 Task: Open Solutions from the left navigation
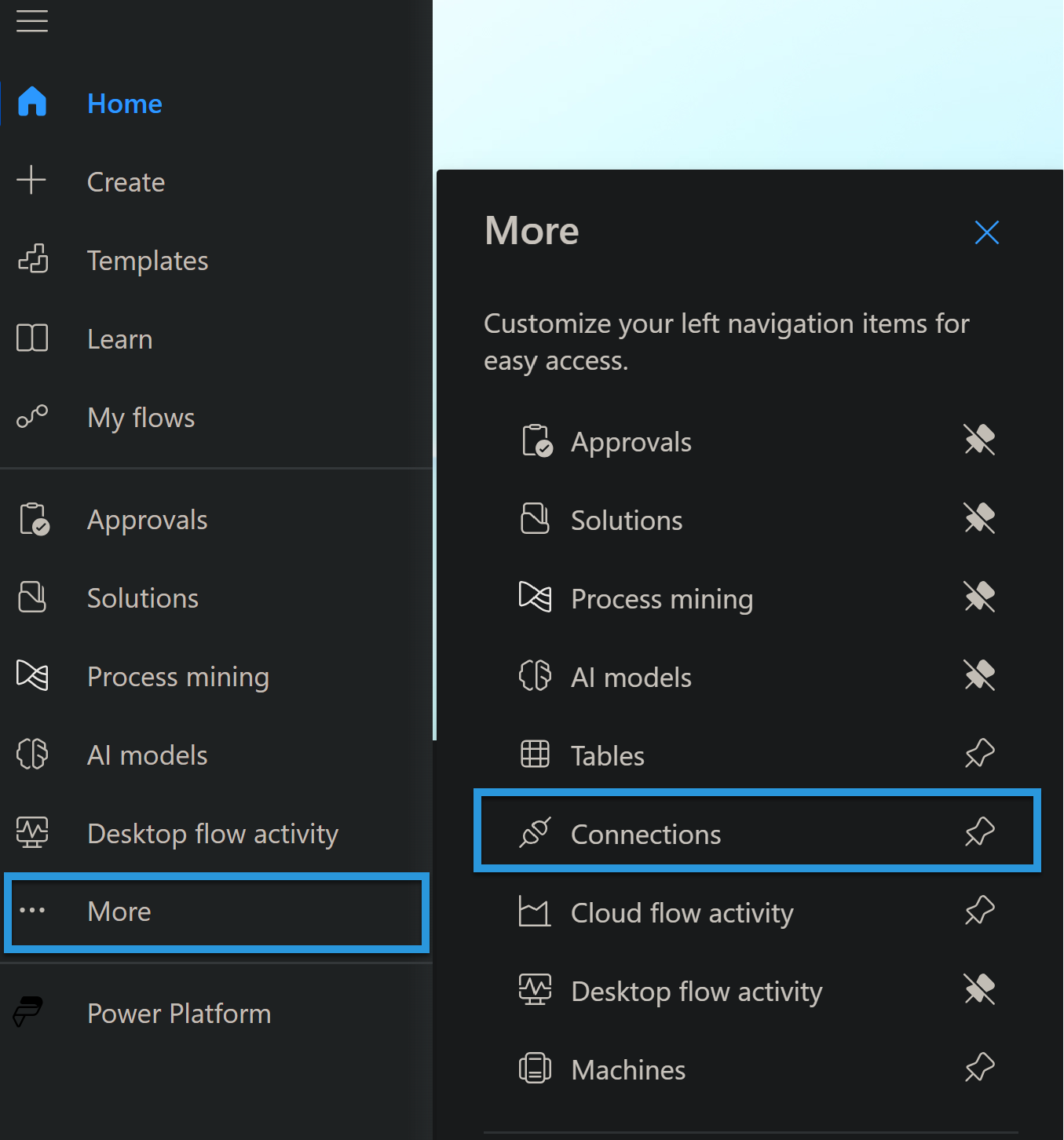142,597
